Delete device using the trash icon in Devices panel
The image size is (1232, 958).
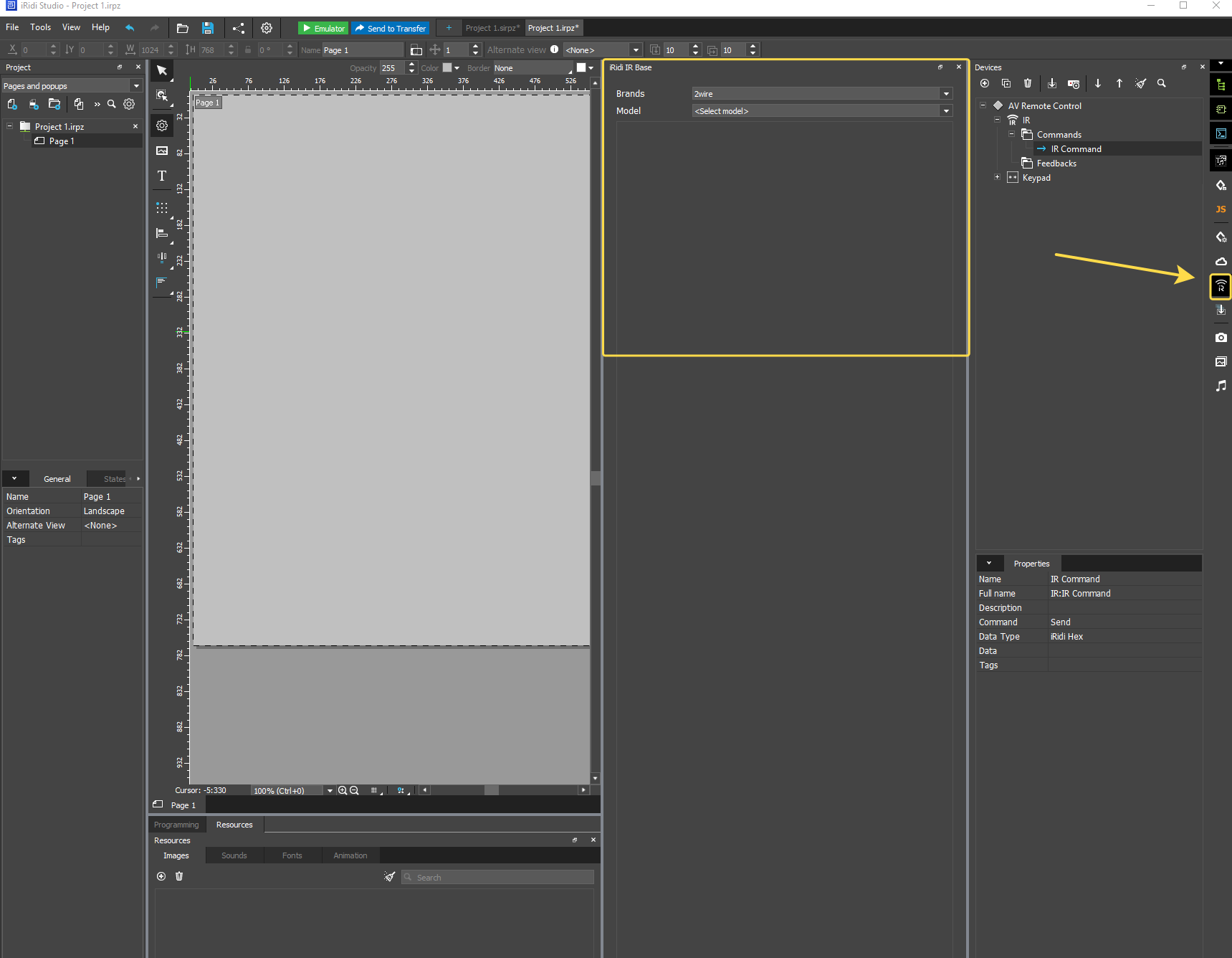[x=1027, y=83]
